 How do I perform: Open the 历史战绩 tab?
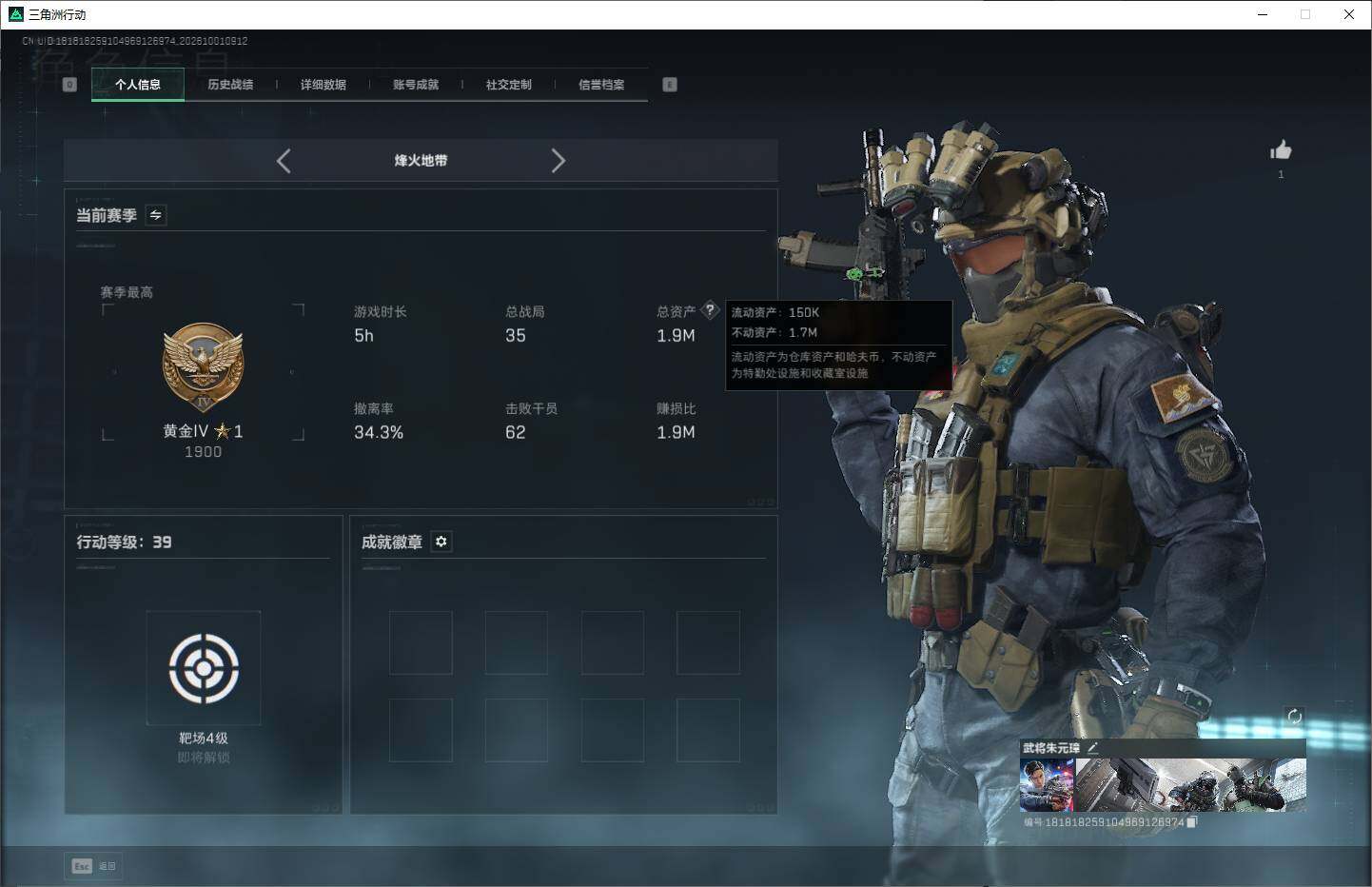pos(230,85)
